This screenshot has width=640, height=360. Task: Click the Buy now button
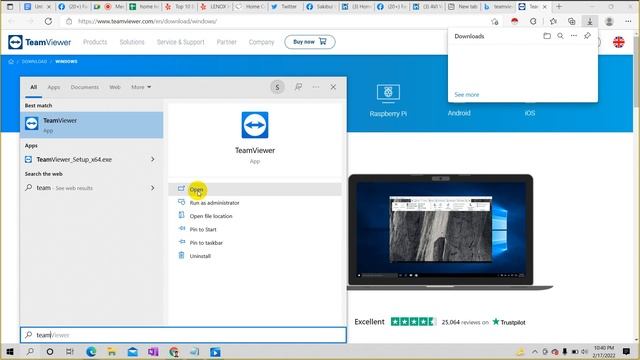310,42
